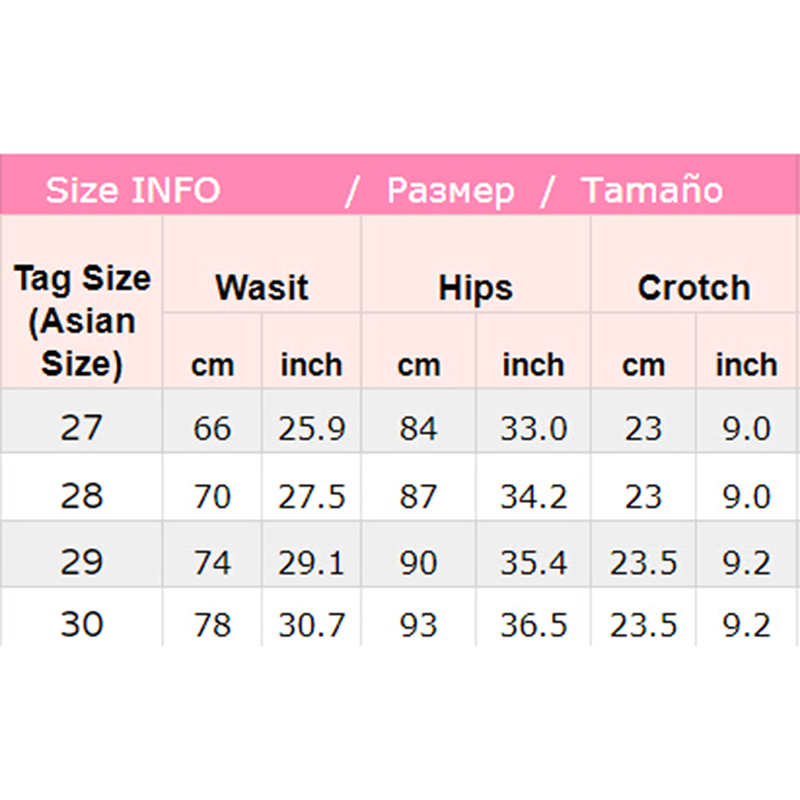The image size is (800, 800).
Task: Click tag size 28 row label
Action: [x=81, y=496]
